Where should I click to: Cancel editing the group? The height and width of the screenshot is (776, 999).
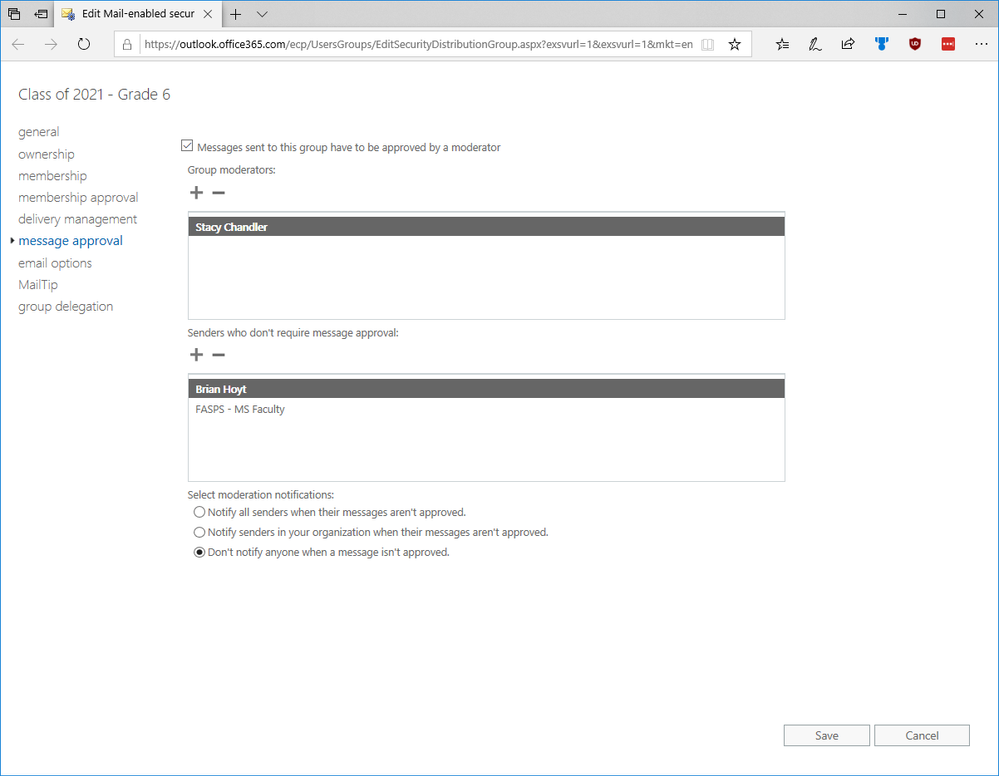click(922, 735)
